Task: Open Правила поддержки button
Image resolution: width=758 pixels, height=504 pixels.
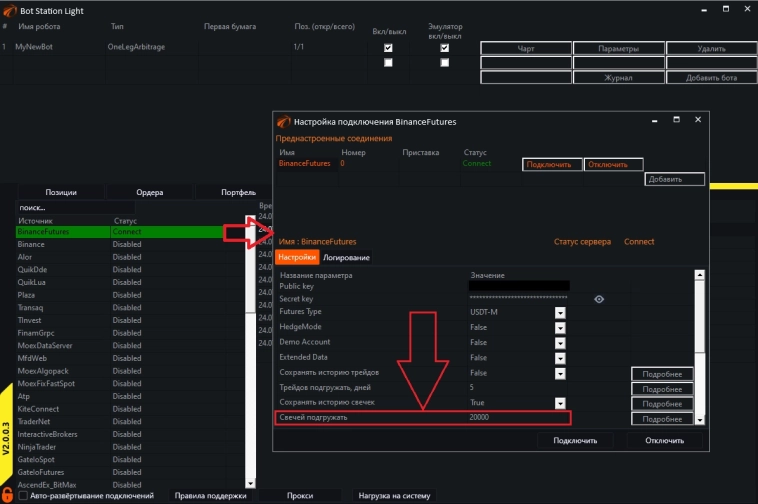Action: (x=210, y=496)
